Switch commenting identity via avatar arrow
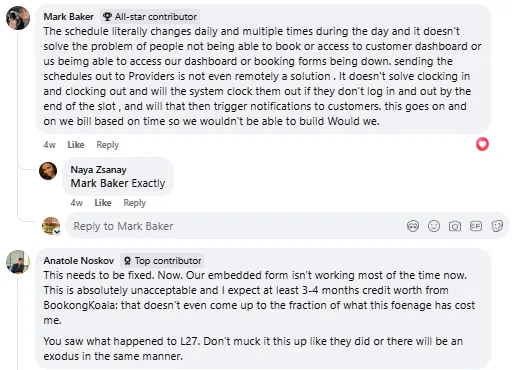The width and height of the screenshot is (517, 370). click(x=57, y=232)
